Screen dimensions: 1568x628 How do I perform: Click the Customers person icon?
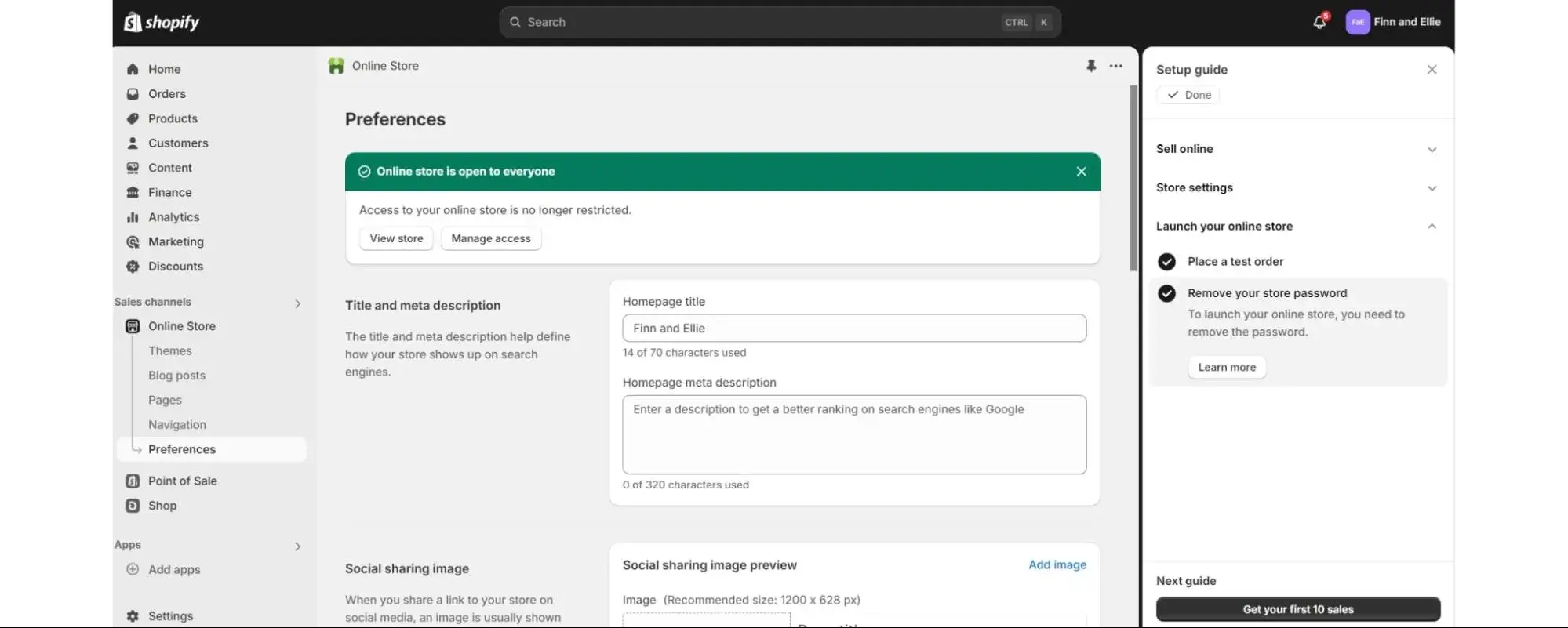[x=133, y=143]
